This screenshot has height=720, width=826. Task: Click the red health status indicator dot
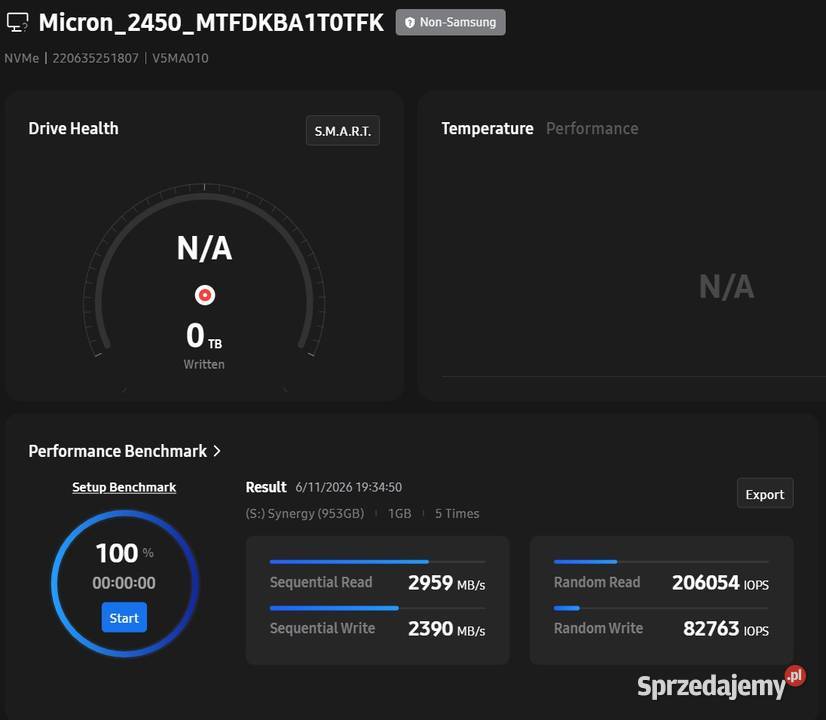point(205,295)
